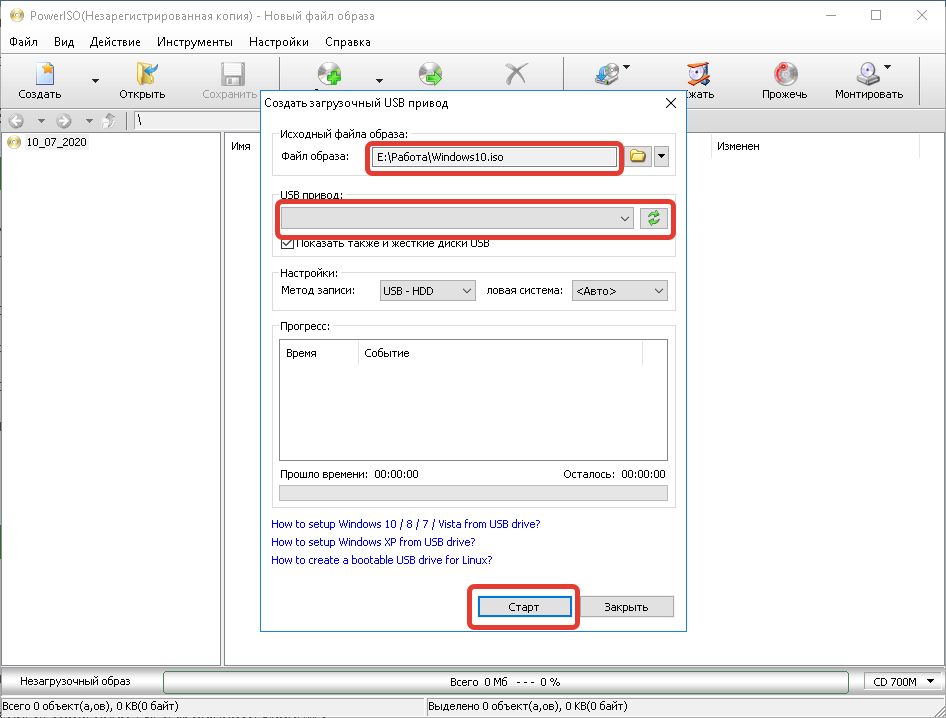
Task: Click the Незагрузочный образ status label
Action: click(x=75, y=681)
